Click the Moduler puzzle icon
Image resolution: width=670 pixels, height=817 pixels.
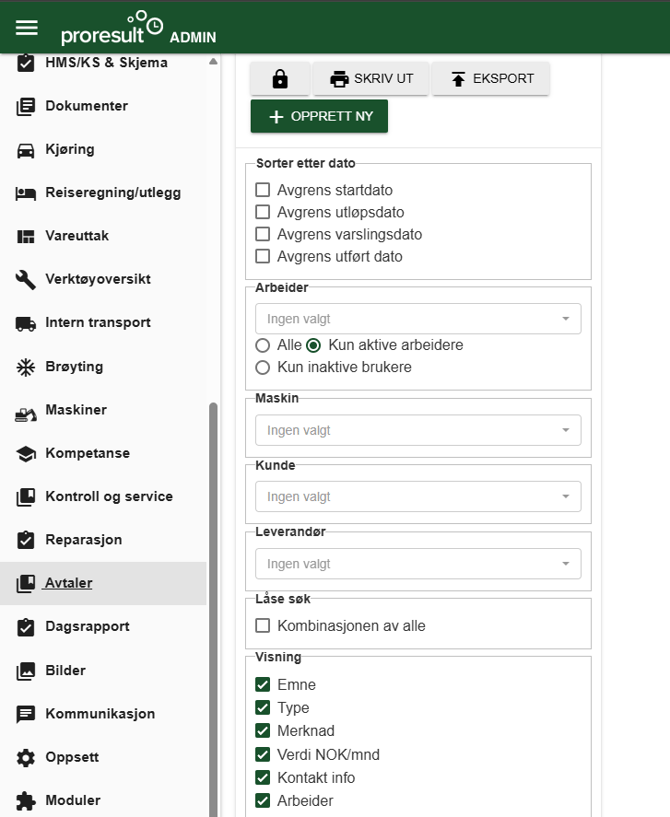(x=26, y=801)
